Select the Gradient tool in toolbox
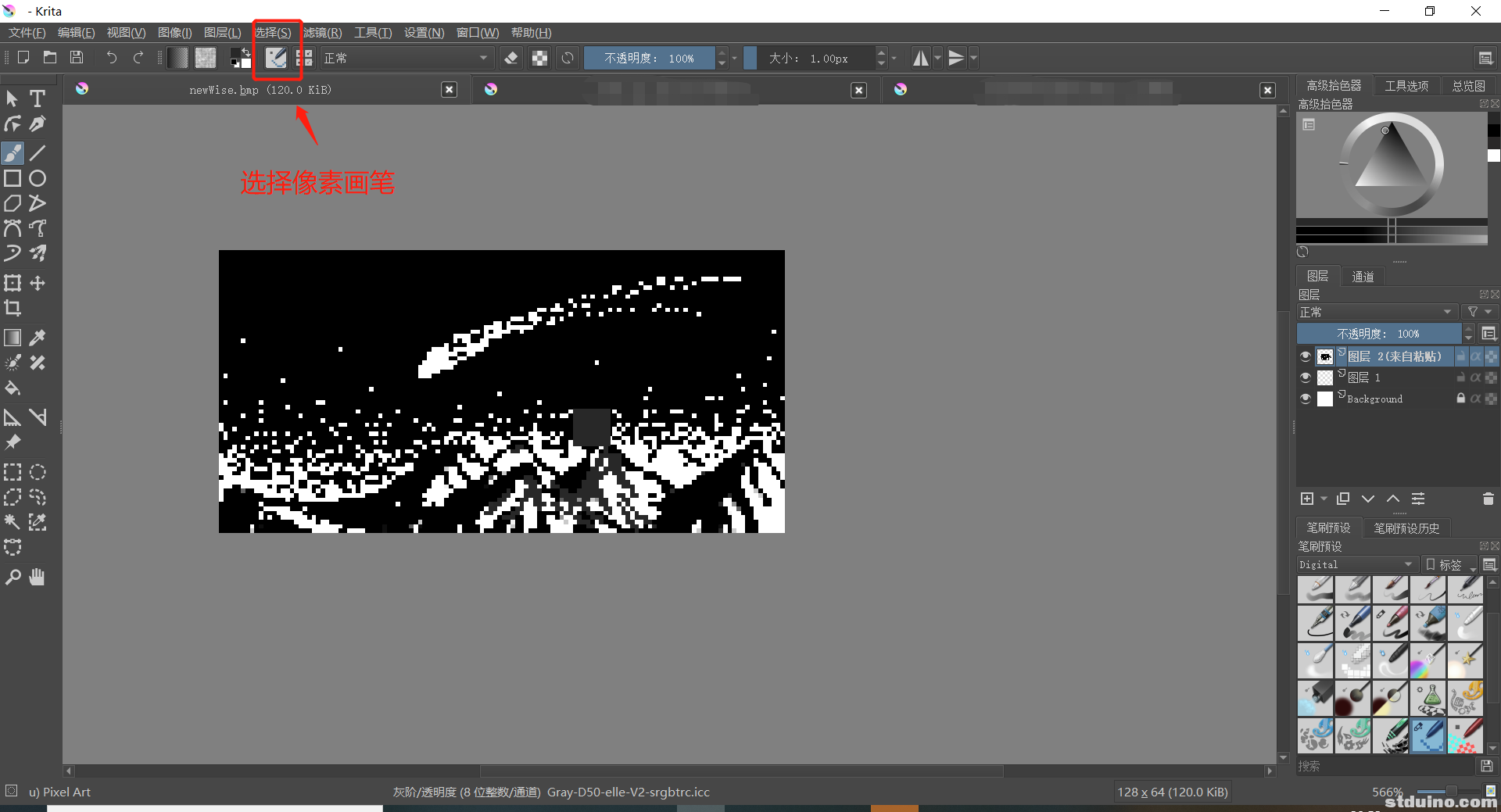 13,338
